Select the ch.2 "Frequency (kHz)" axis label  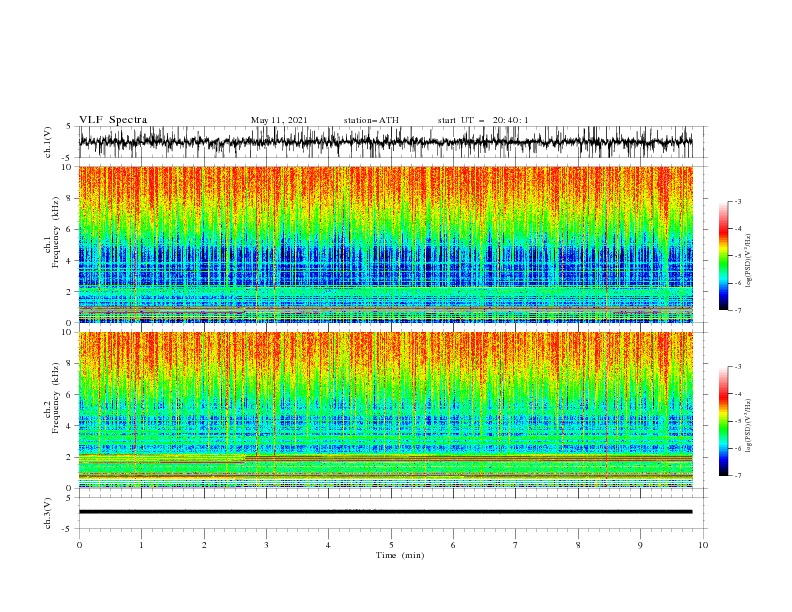[56, 398]
